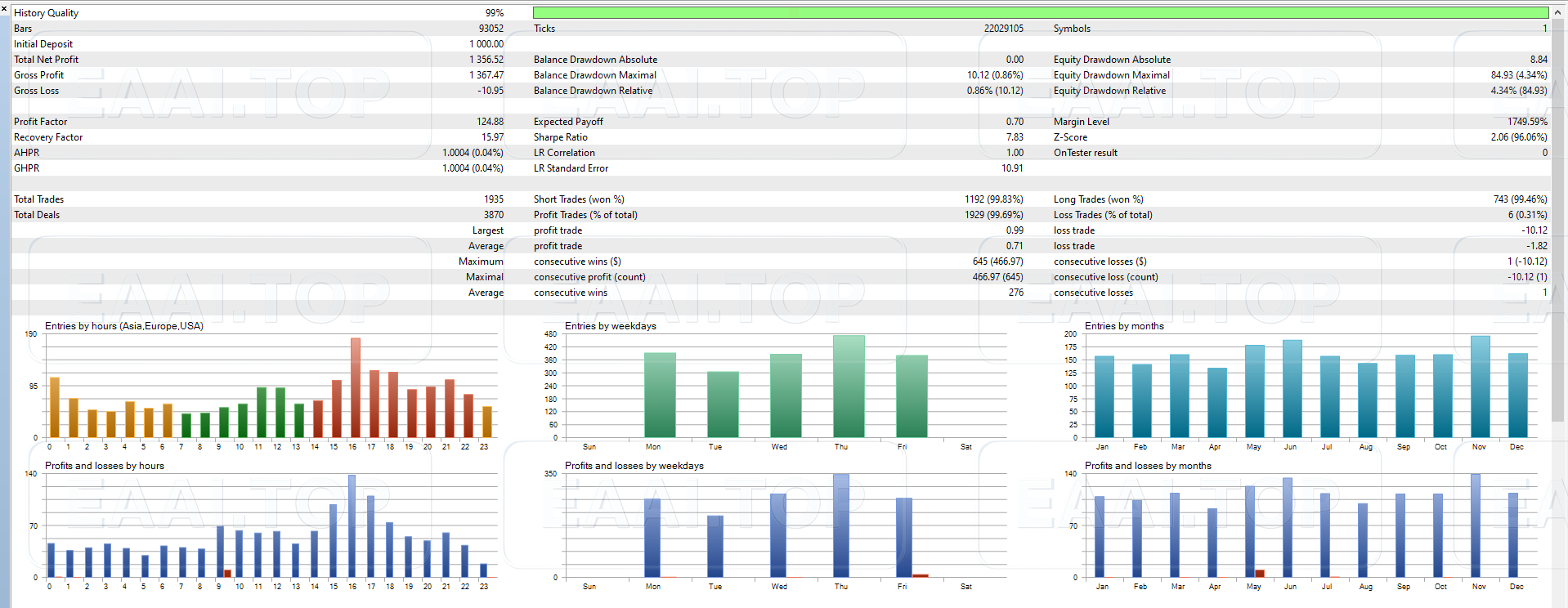Image resolution: width=1568 pixels, height=608 pixels.
Task: Select the Sharpe Ratio row label
Action: coord(560,137)
